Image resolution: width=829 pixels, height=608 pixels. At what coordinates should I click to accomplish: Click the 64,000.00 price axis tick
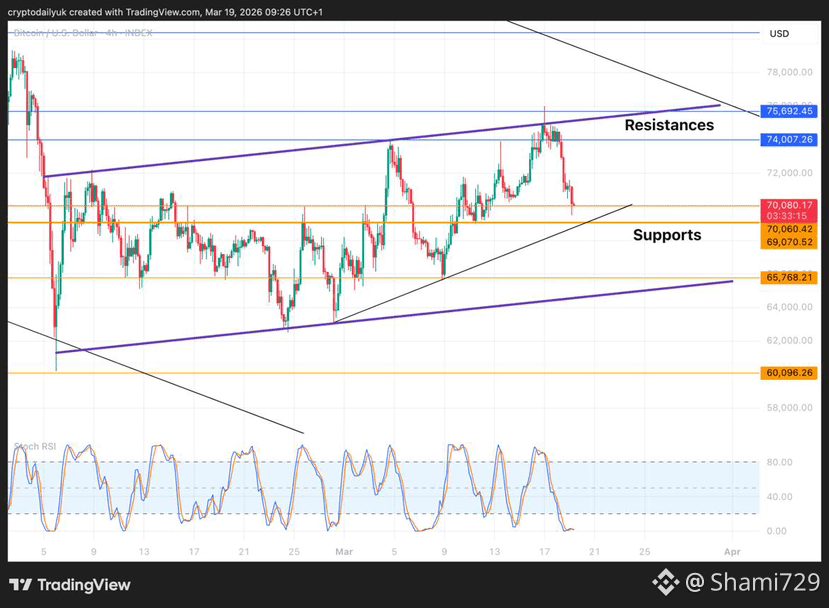[x=789, y=307]
